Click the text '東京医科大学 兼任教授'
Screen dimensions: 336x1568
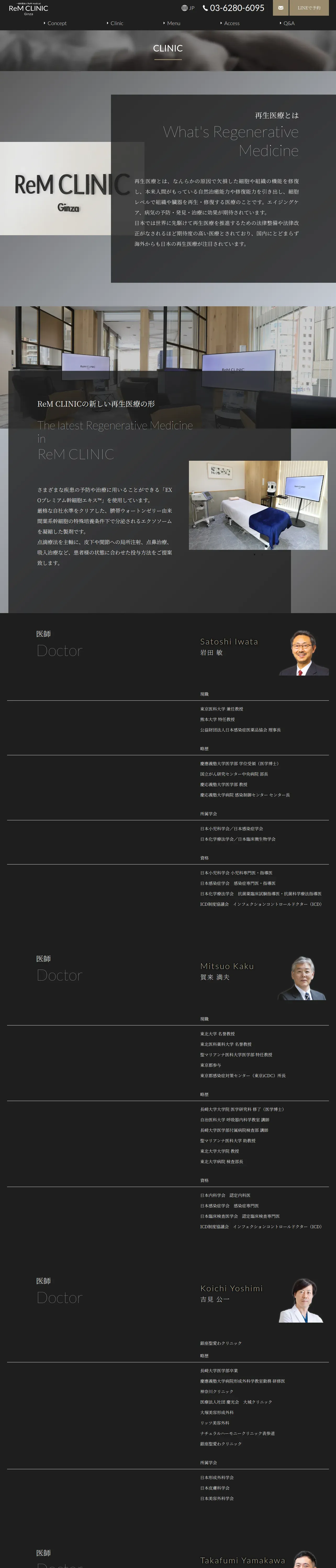click(221, 709)
